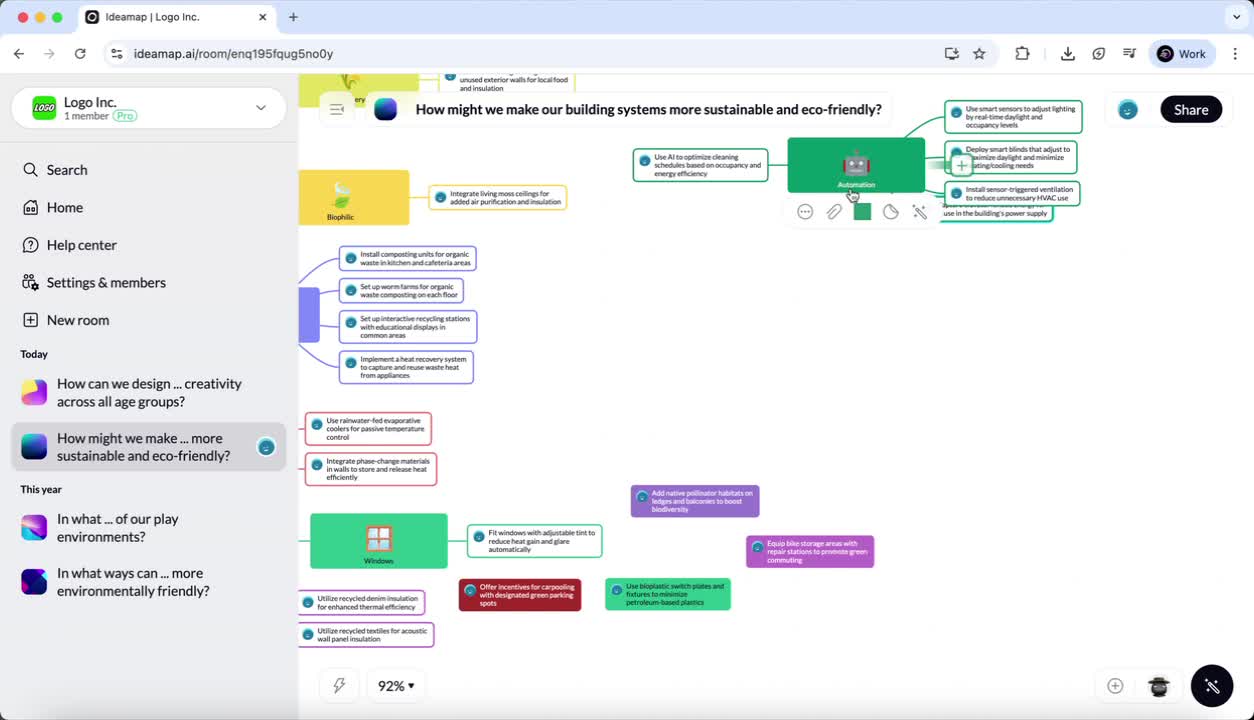Click the spy hat icon near the zoom controls
Image resolution: width=1254 pixels, height=720 pixels.
[x=1158, y=686]
